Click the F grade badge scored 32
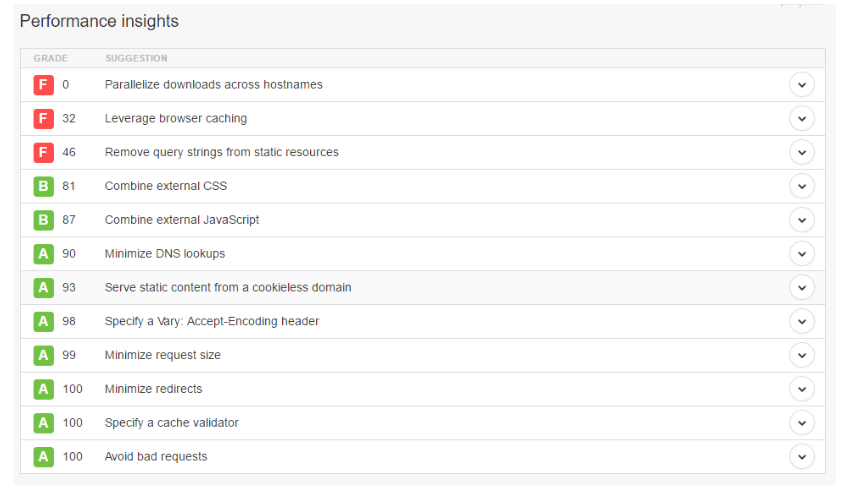 (x=43, y=119)
